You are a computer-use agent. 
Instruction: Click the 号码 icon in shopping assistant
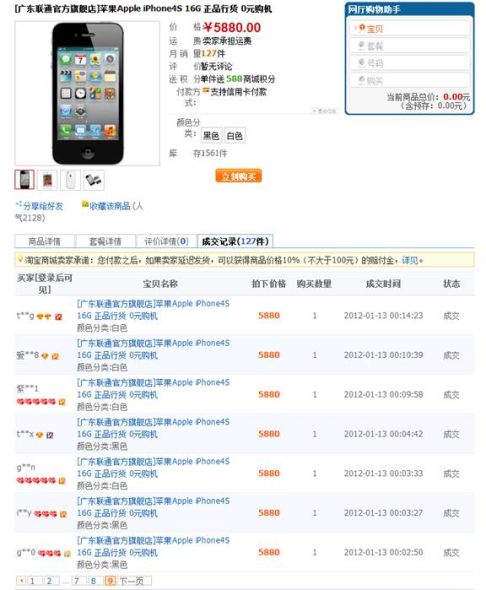click(x=362, y=62)
